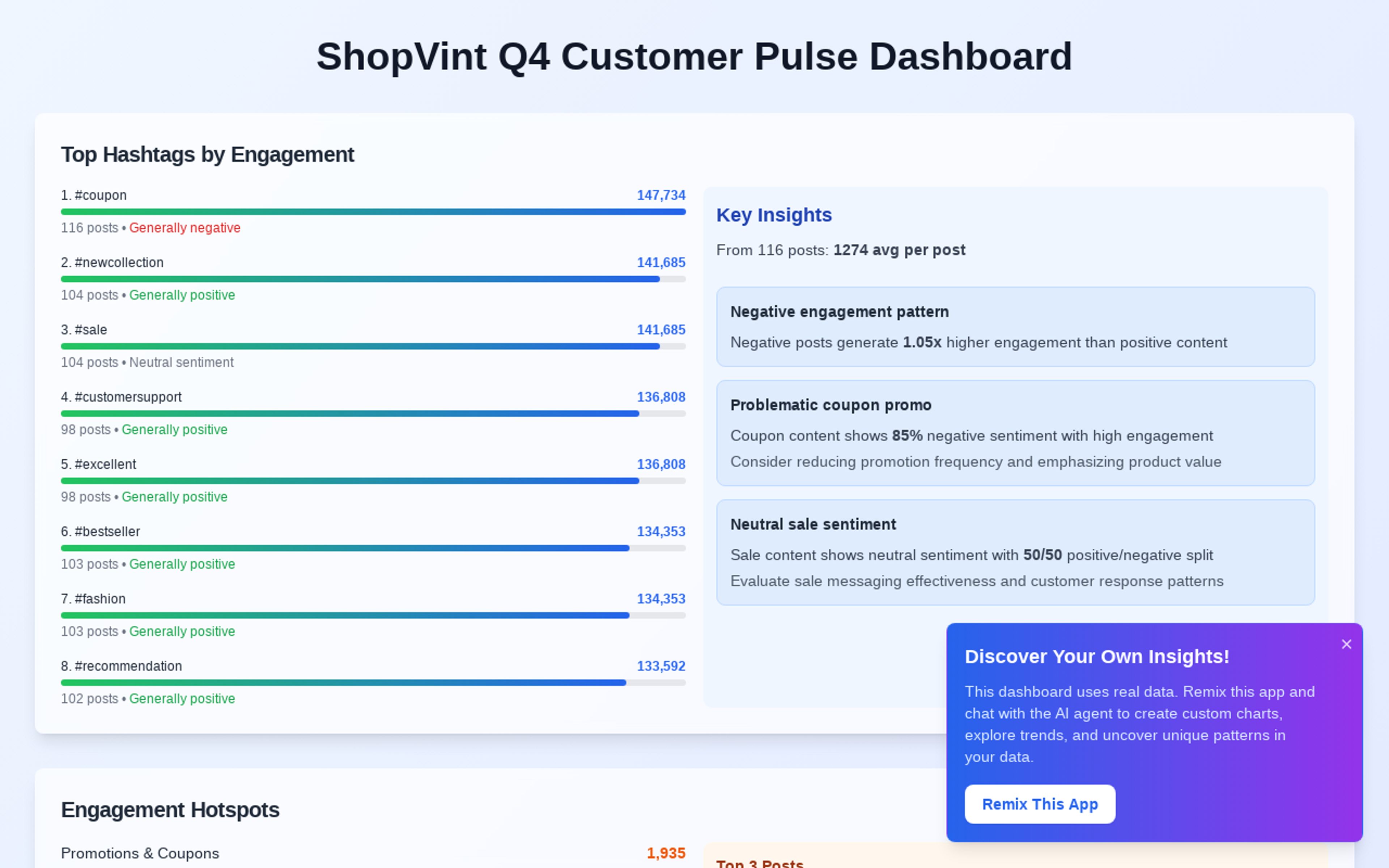Dismiss the Discover Your Own Insights popup
1389x868 pixels.
pyautogui.click(x=1347, y=643)
